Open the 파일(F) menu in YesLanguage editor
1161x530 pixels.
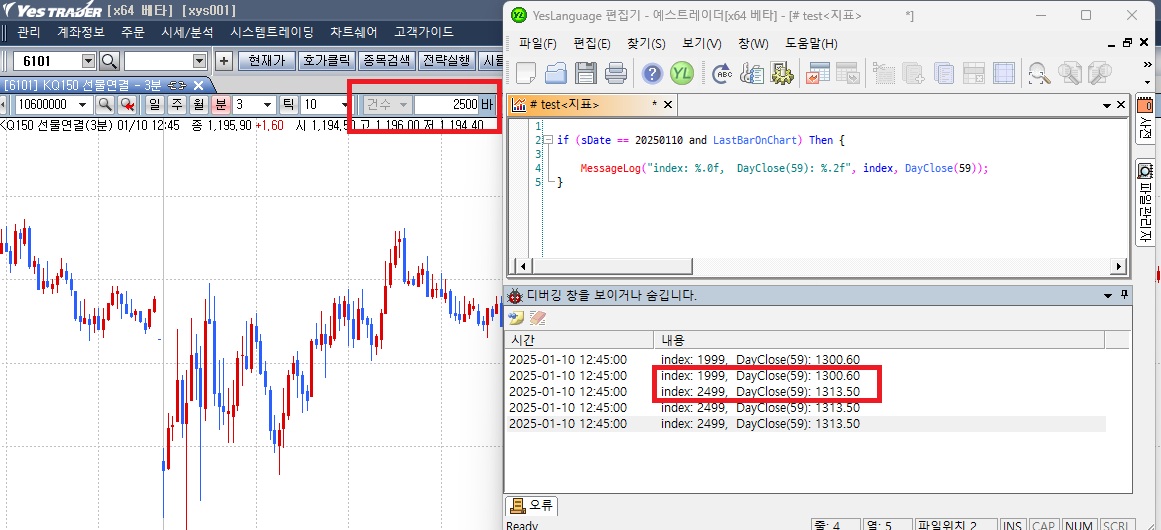pyautogui.click(x=537, y=44)
